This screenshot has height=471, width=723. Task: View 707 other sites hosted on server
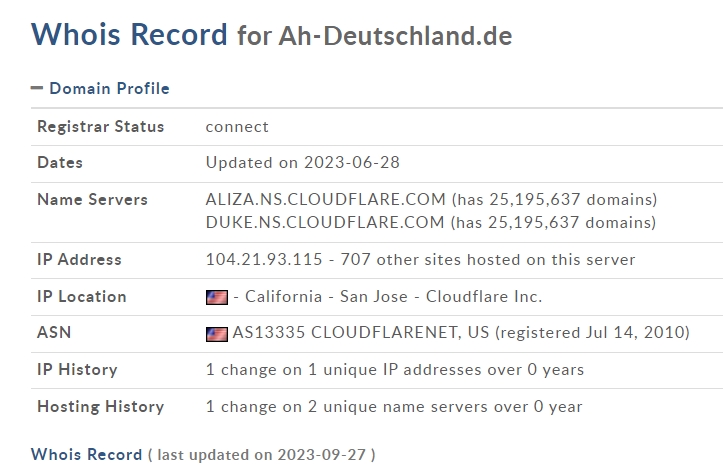[488, 259]
